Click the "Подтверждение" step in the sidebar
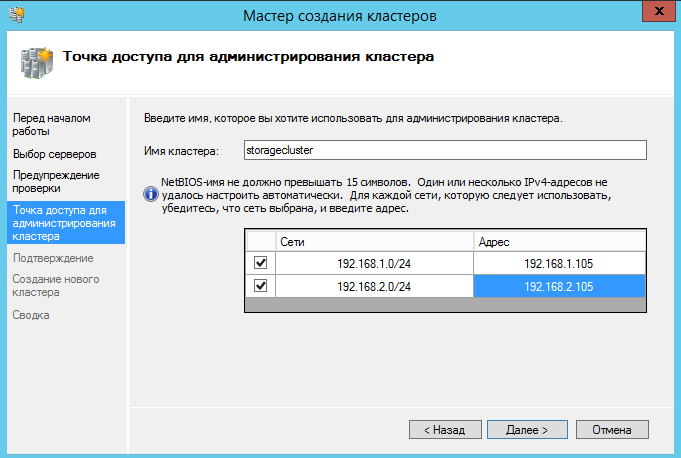Image resolution: width=681 pixels, height=458 pixels. [x=53, y=258]
